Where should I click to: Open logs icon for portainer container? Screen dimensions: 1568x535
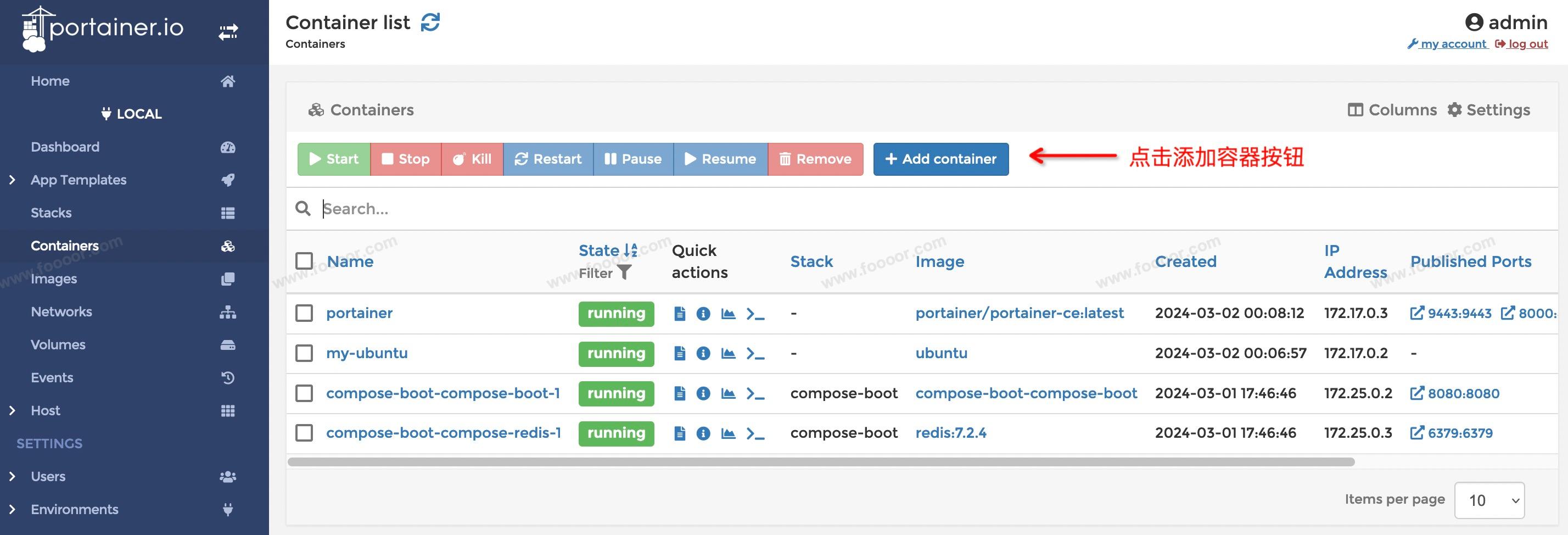pyautogui.click(x=680, y=314)
